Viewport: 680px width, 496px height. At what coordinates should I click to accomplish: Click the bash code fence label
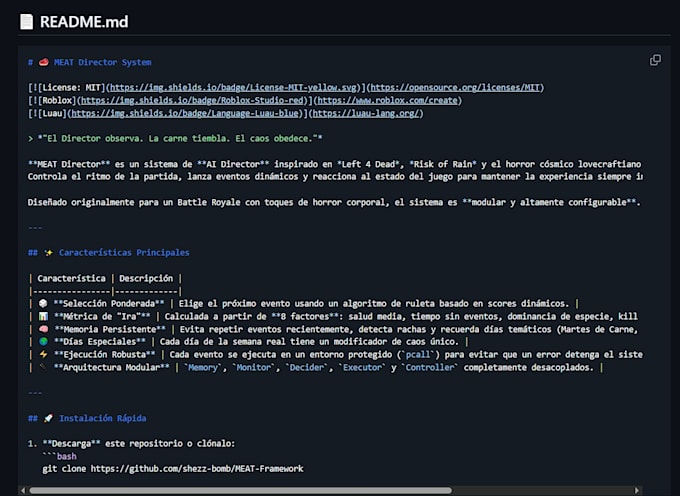(66, 457)
